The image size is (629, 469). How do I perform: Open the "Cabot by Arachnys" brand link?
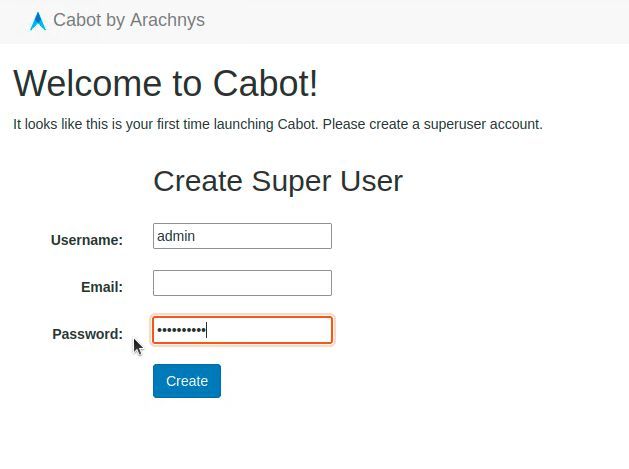pos(128,20)
